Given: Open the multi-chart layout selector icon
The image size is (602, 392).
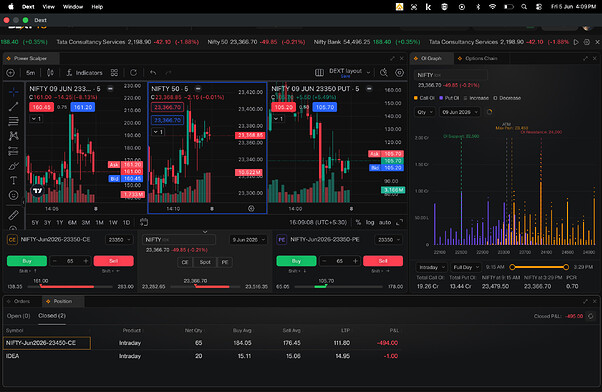Looking at the screenshot, I should click(x=319, y=73).
